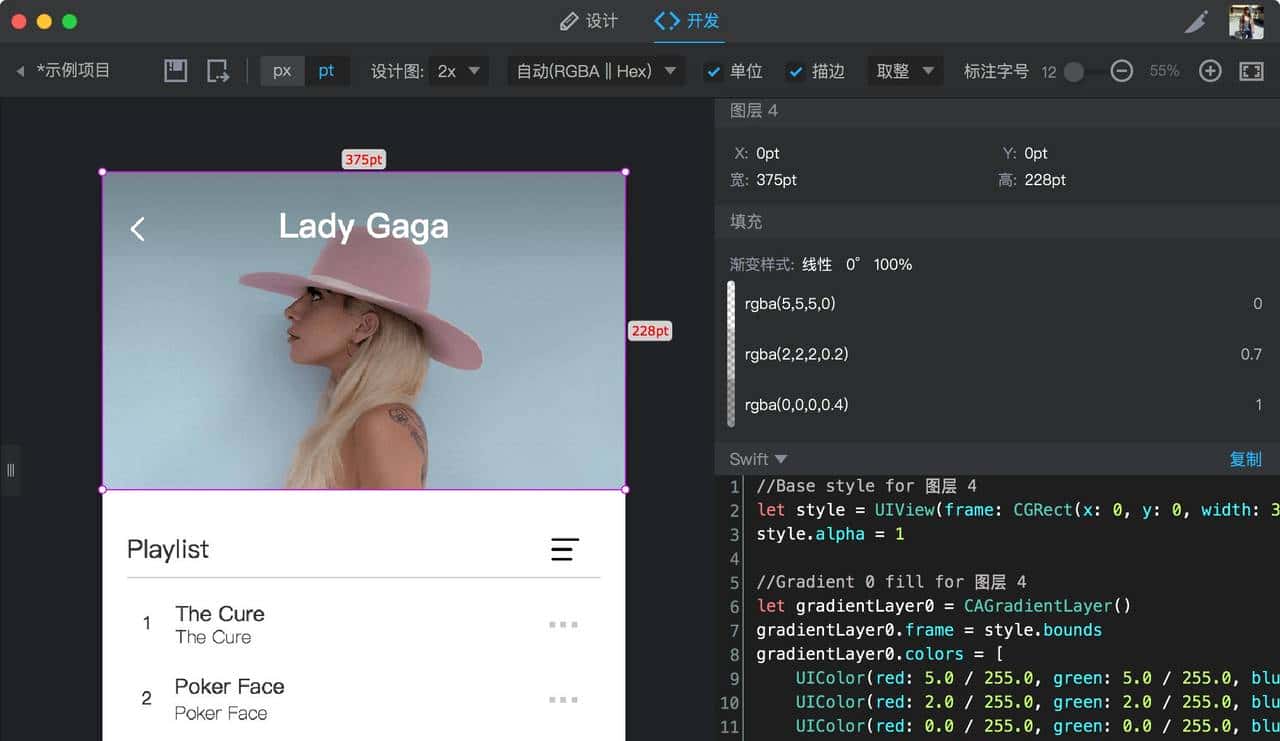Toggle the 单位 checkbox
Viewport: 1280px width, 741px height.
713,71
